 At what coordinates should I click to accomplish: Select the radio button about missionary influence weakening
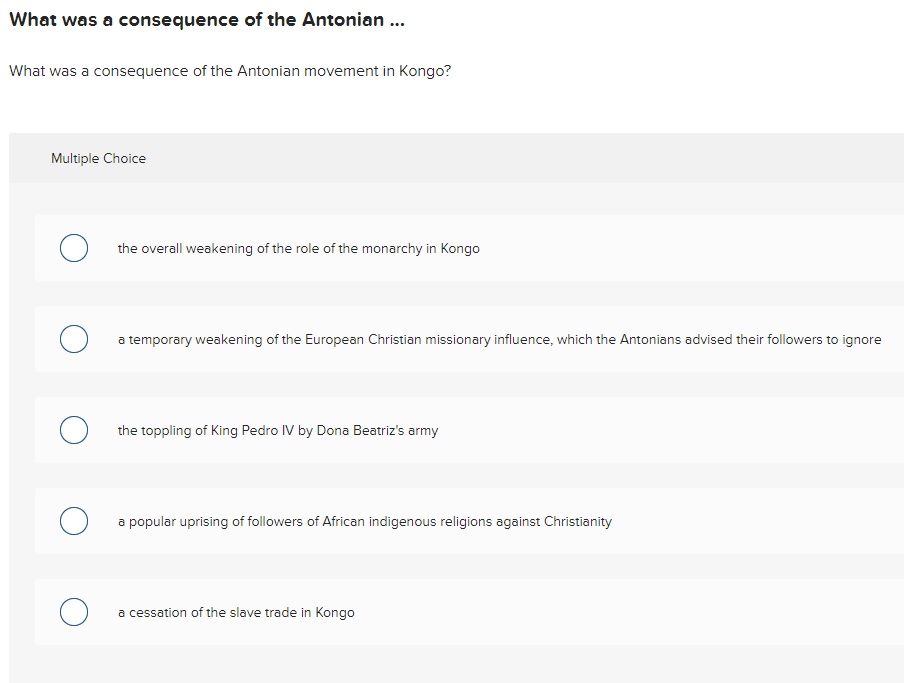click(x=74, y=339)
